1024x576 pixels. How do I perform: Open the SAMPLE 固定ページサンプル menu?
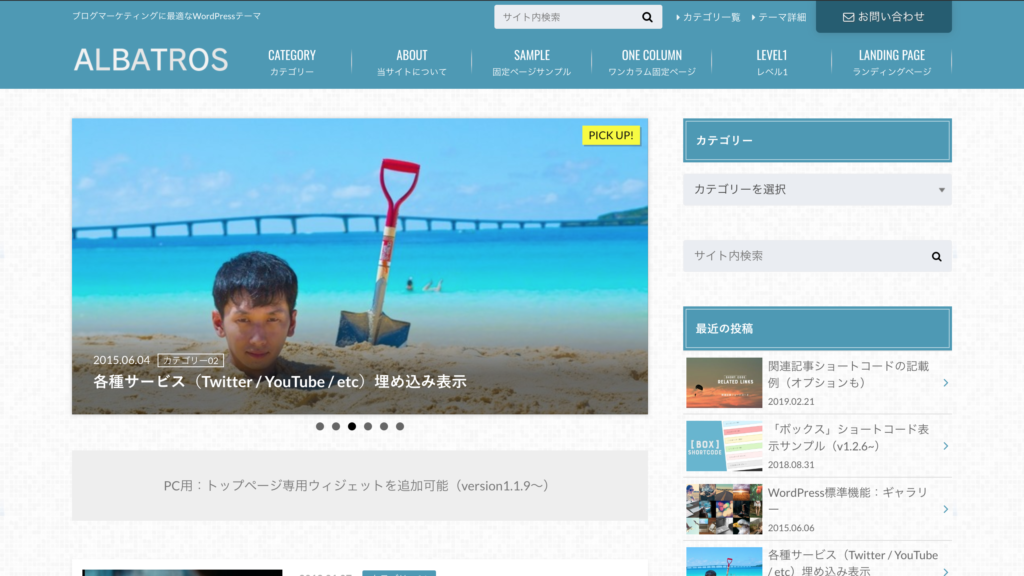532,62
